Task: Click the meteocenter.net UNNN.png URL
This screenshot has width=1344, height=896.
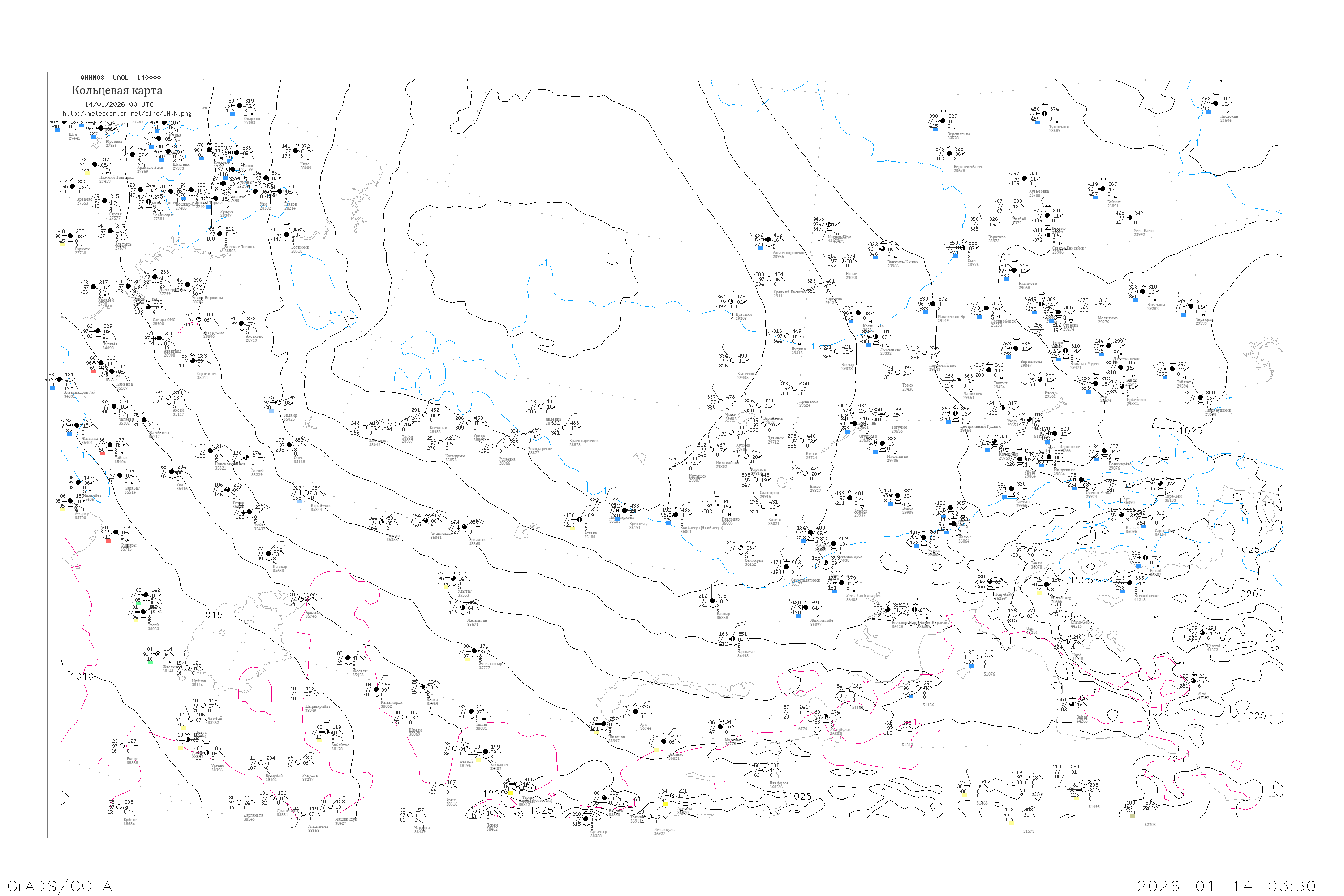Action: click(127, 114)
